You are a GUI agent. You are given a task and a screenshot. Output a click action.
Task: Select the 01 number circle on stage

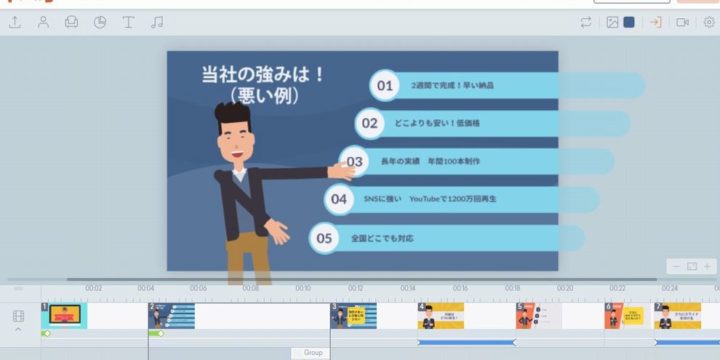coord(385,85)
